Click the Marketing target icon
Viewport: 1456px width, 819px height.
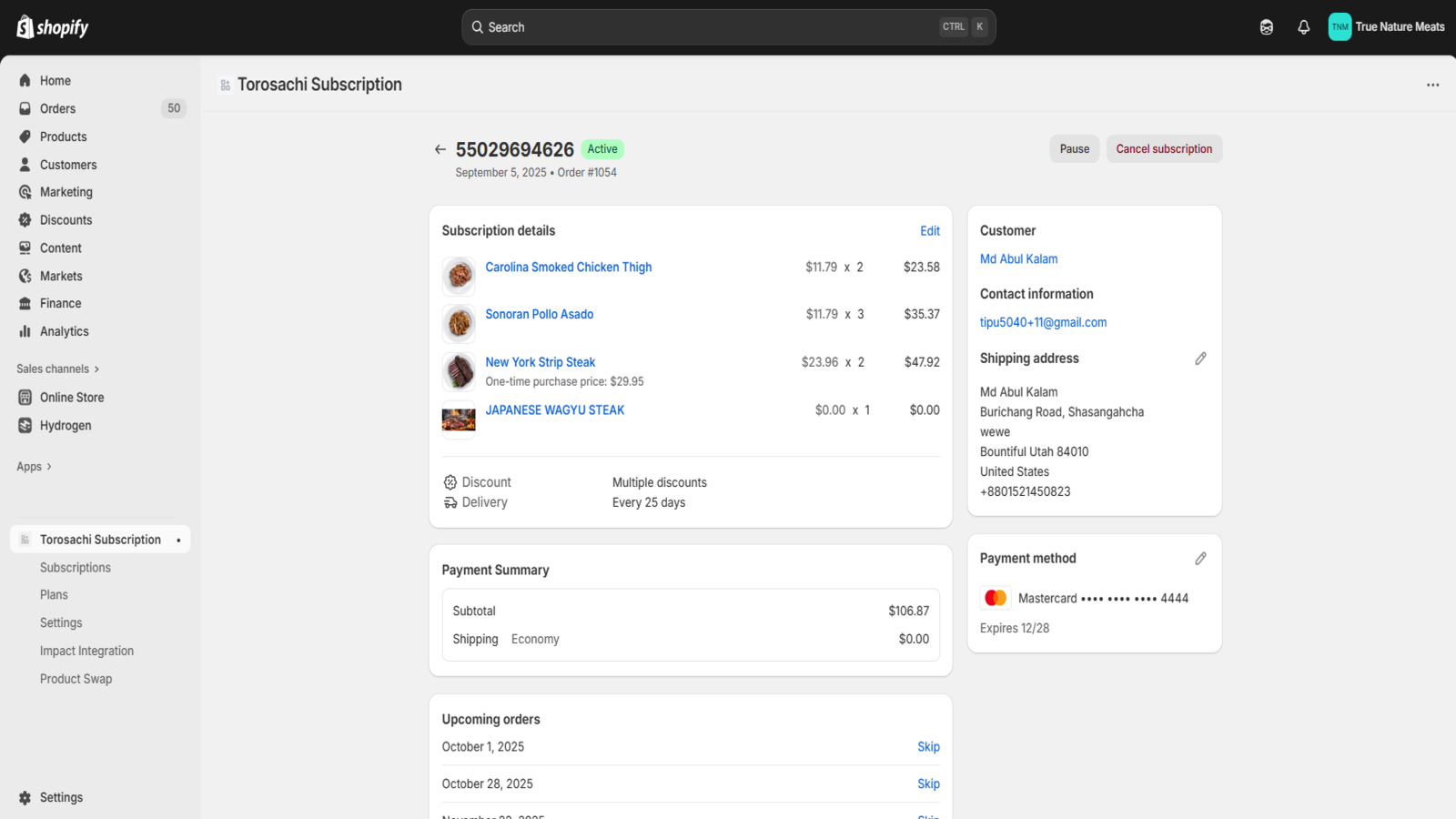tap(25, 192)
